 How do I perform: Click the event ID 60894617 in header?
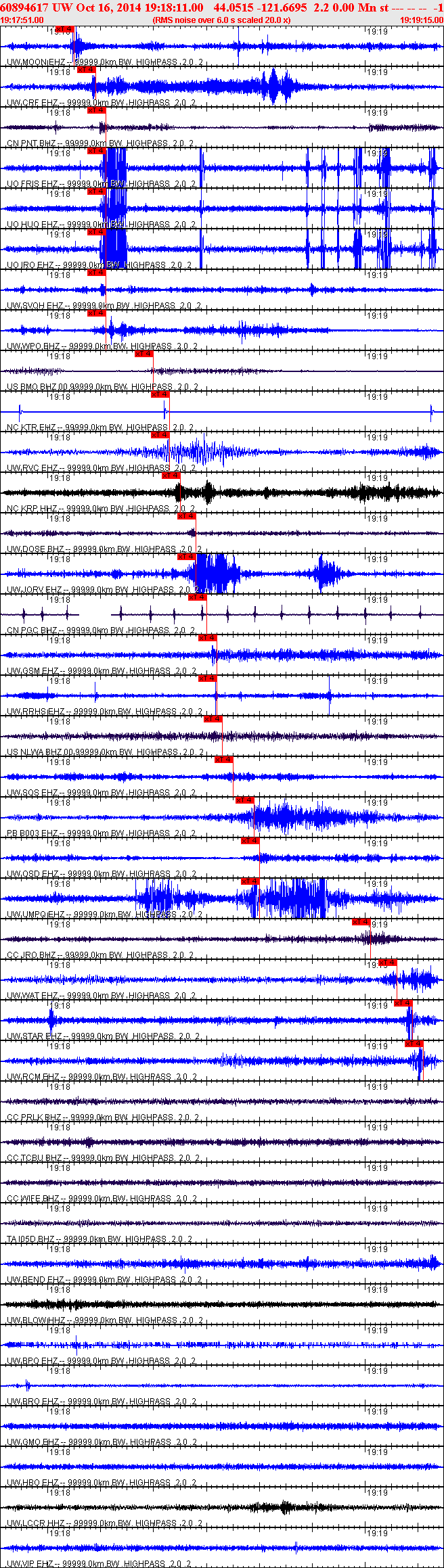click(23, 7)
